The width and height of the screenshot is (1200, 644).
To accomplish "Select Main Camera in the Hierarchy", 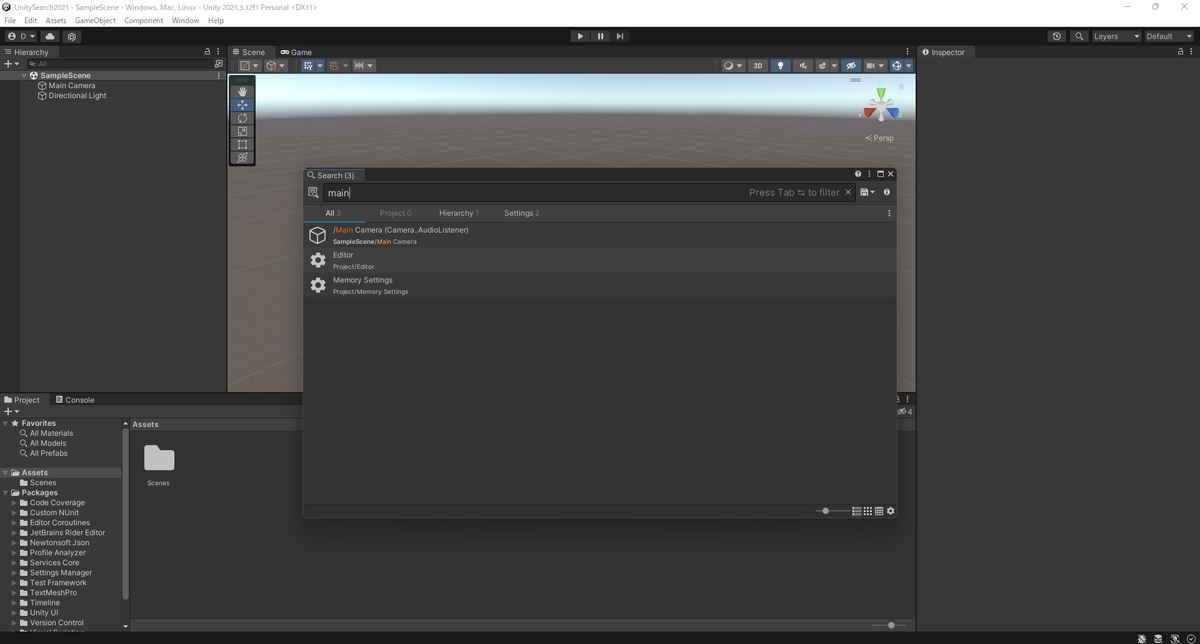I will click(71, 85).
